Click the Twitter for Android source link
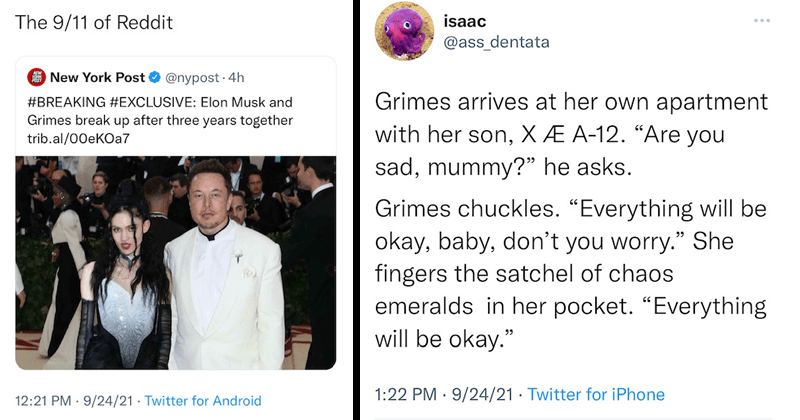 (203, 401)
